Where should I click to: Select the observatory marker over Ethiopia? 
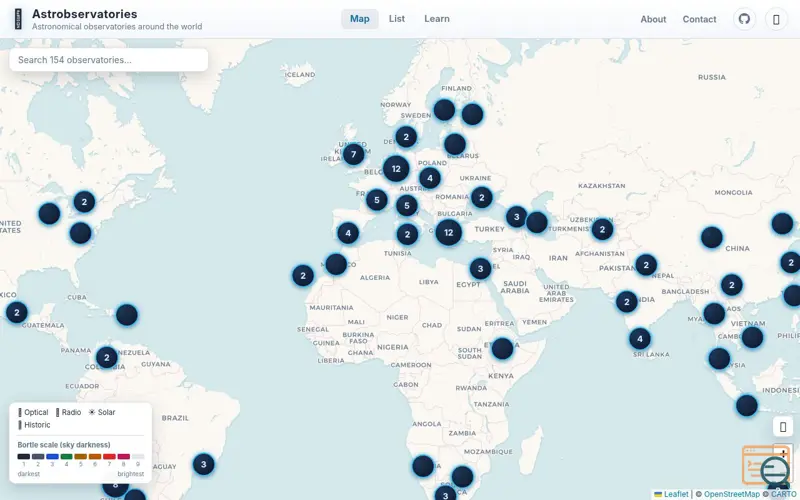click(502, 348)
